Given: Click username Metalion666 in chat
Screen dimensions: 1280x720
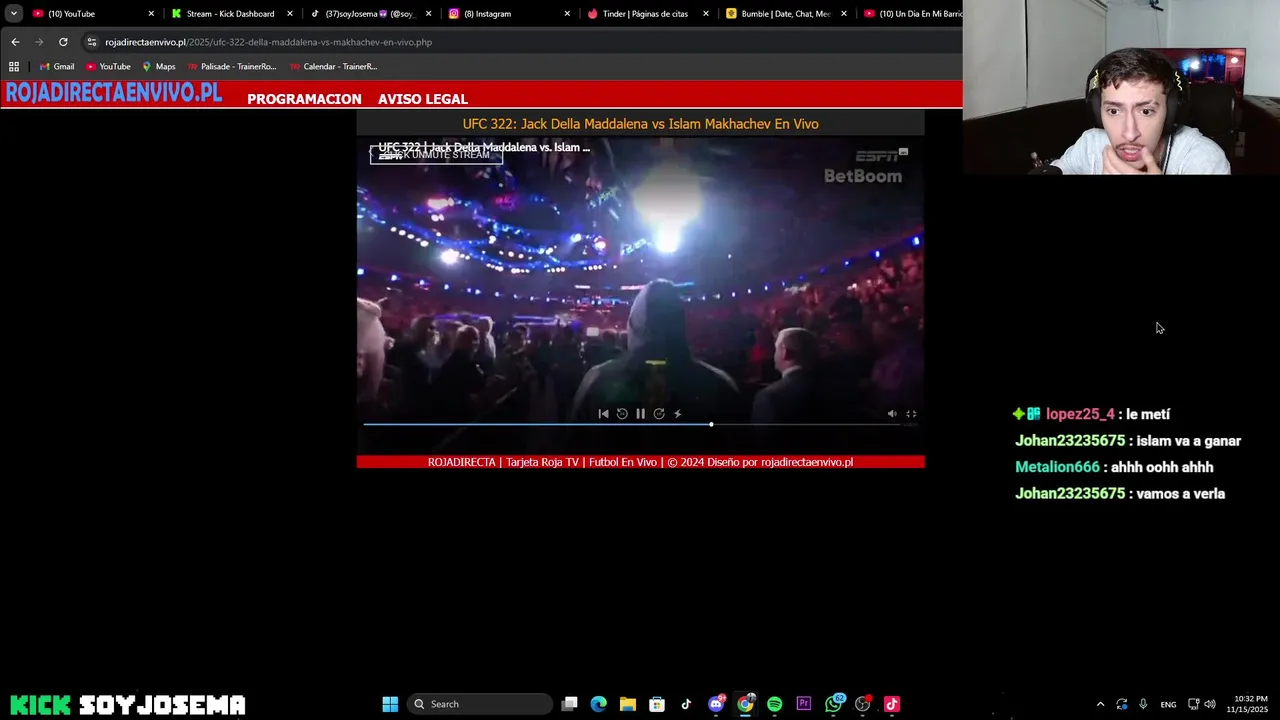Looking at the screenshot, I should point(1057,467).
